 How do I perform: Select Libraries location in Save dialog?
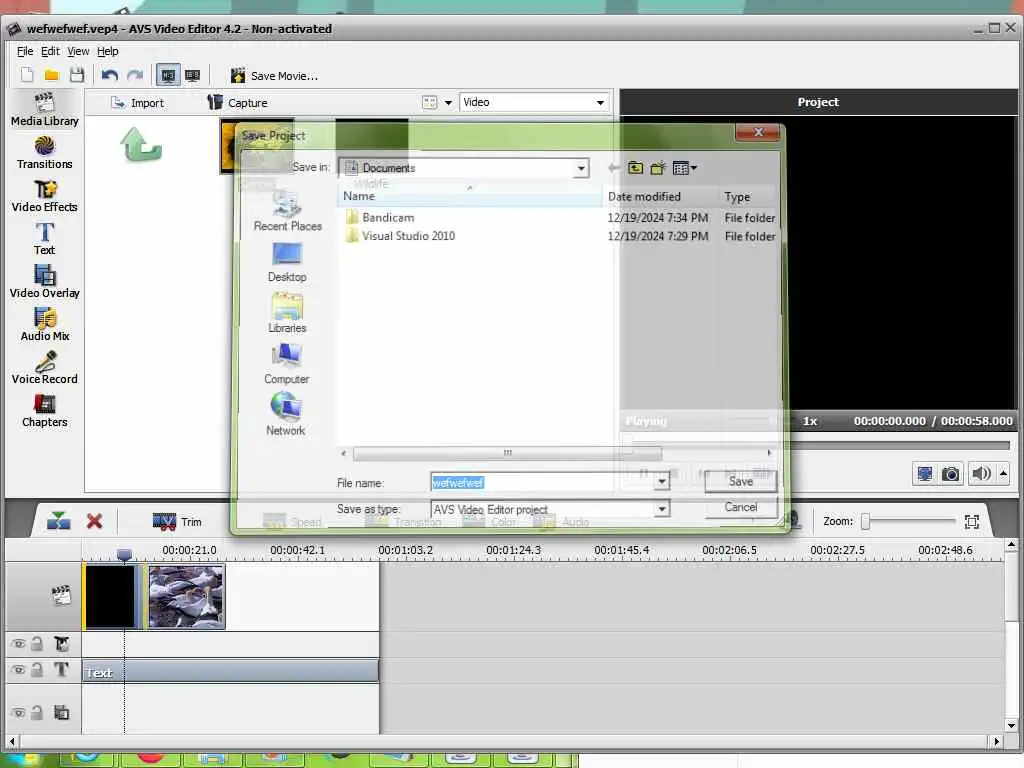(287, 314)
